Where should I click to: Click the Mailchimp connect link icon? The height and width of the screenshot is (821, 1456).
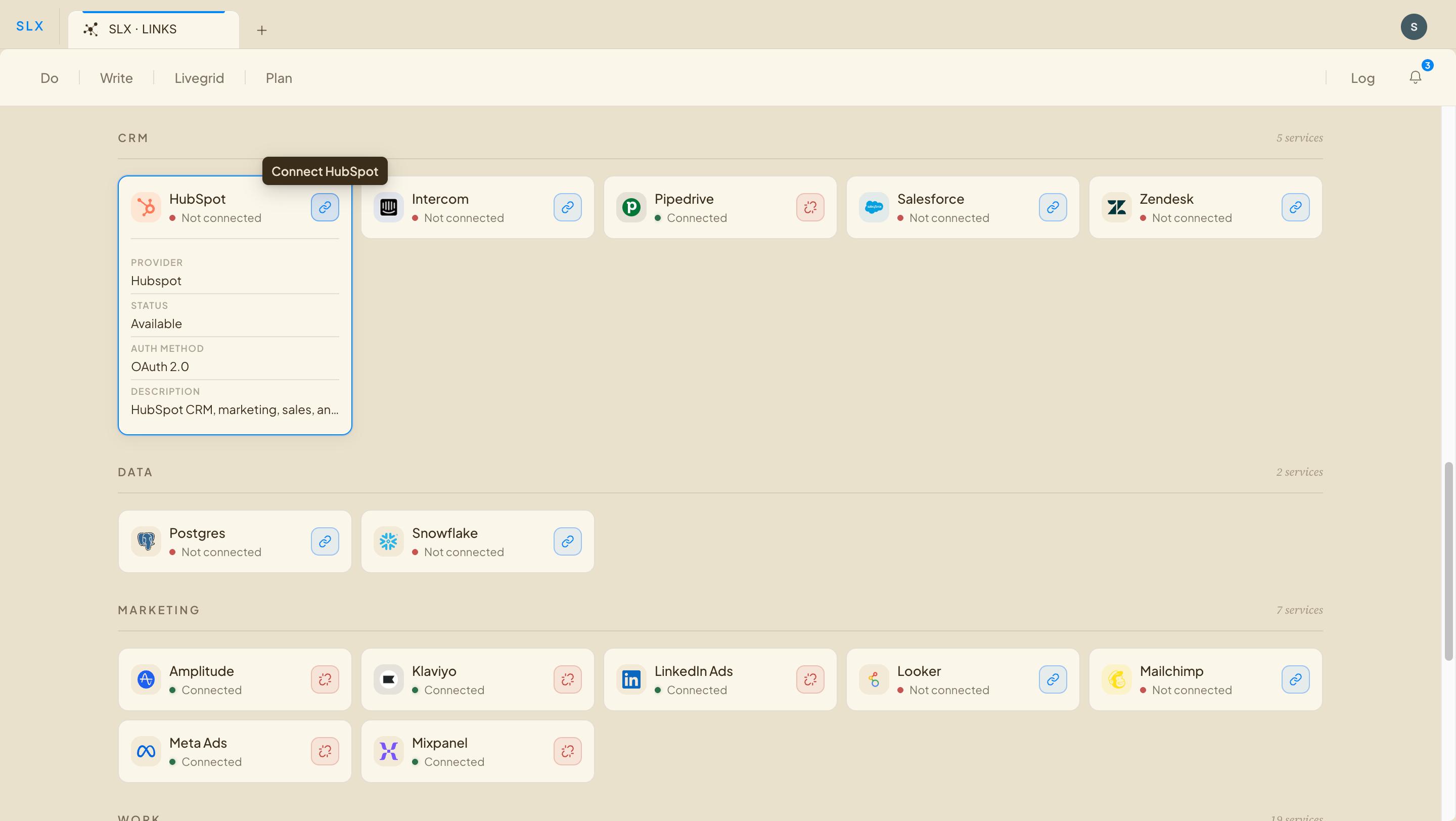(x=1295, y=679)
